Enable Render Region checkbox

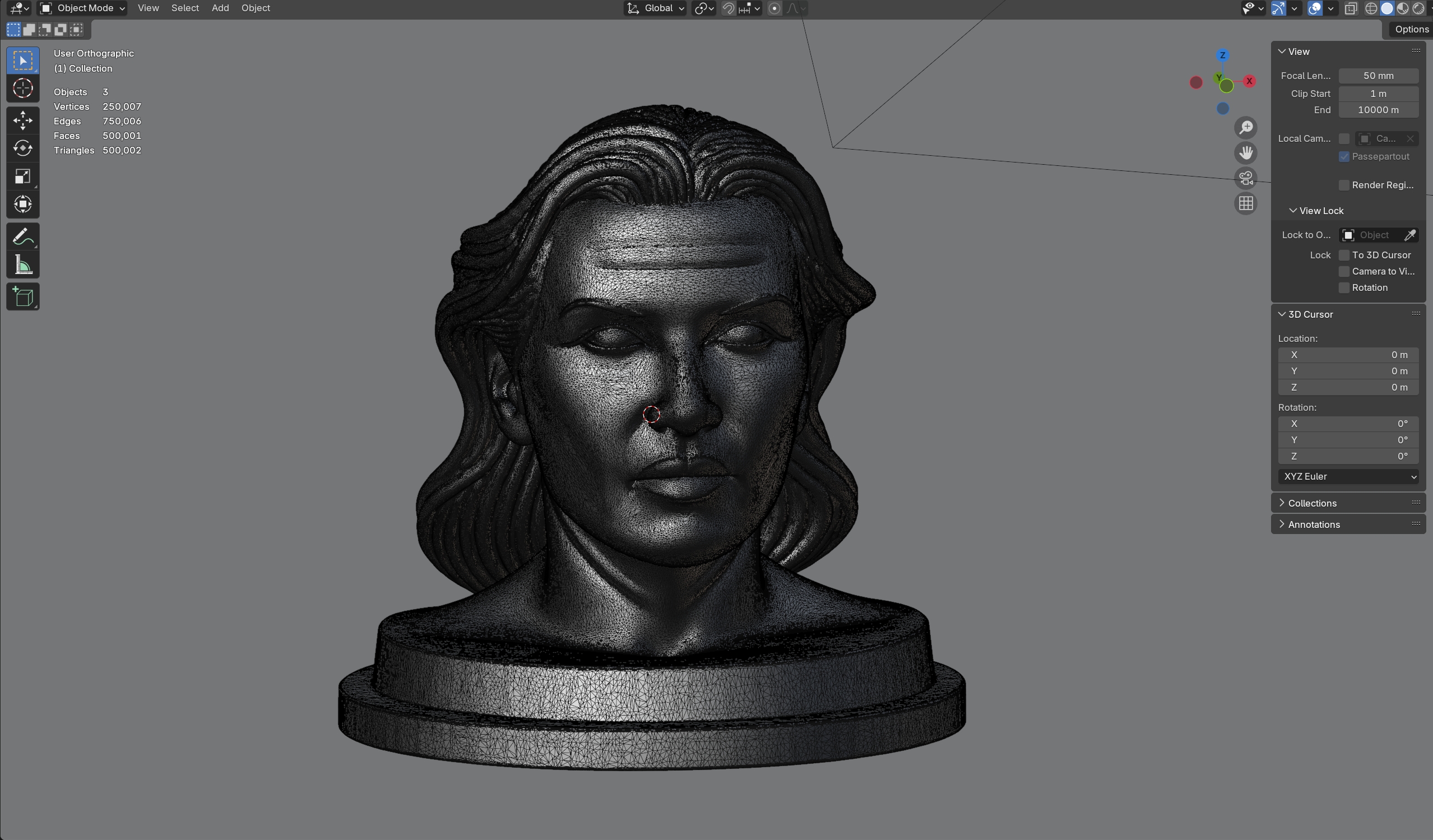click(x=1344, y=185)
